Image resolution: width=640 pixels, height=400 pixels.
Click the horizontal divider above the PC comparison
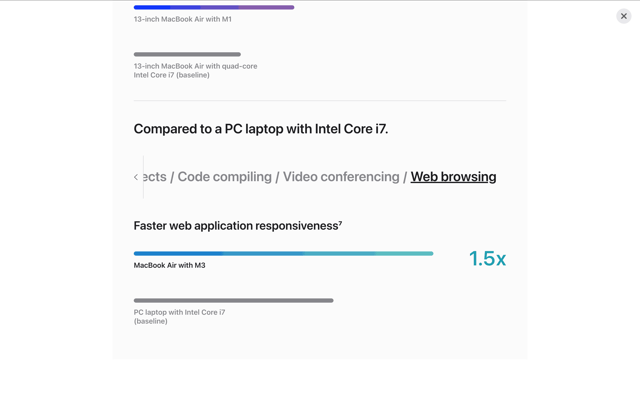(x=320, y=100)
